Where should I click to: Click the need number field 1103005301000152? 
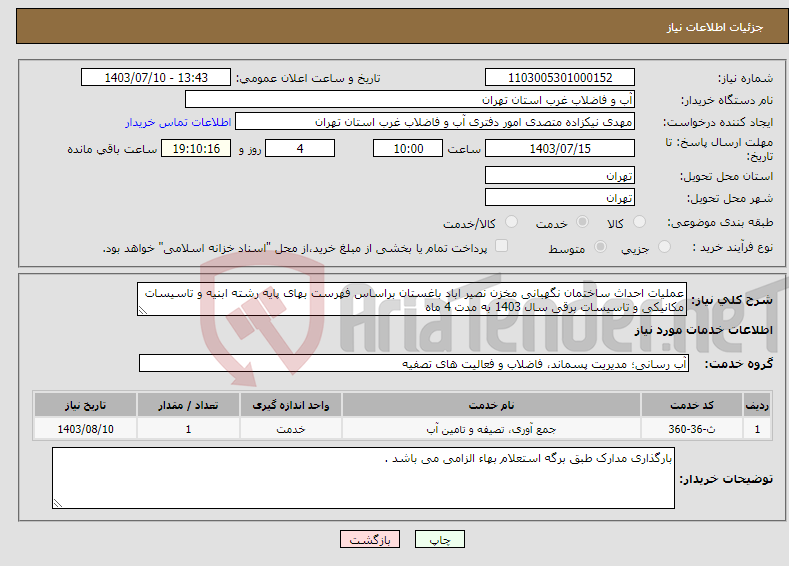pos(560,77)
